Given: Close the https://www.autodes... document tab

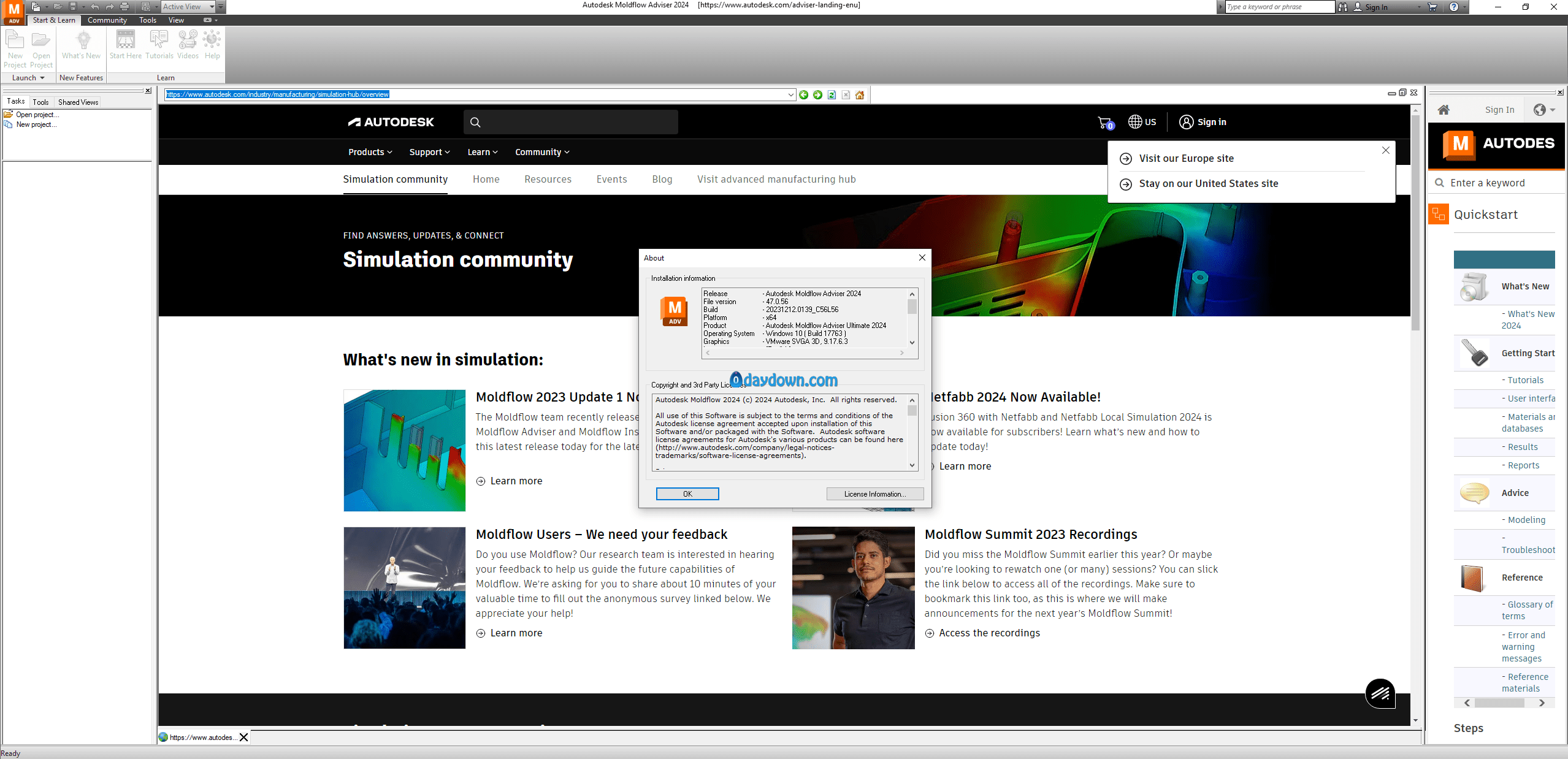Looking at the screenshot, I should pos(244,738).
